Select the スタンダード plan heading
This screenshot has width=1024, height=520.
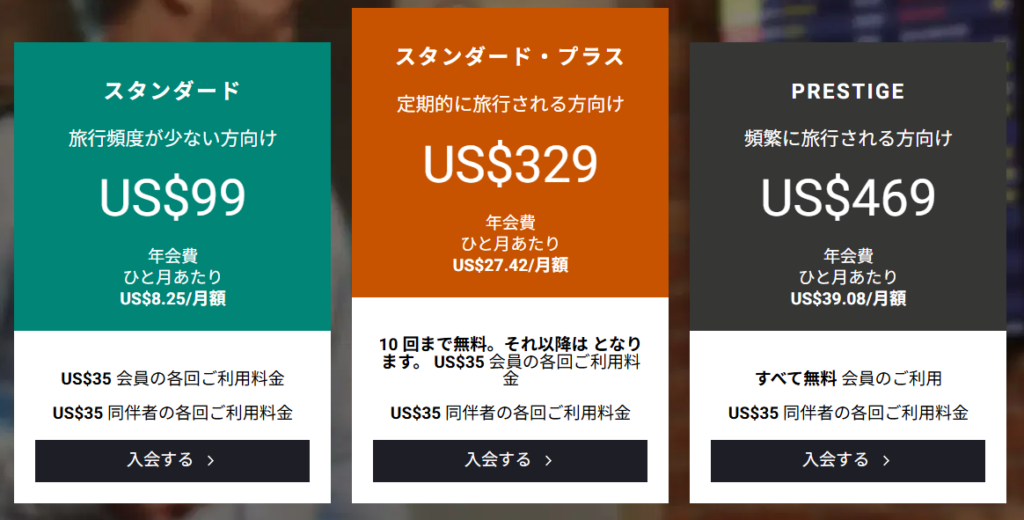point(172,91)
